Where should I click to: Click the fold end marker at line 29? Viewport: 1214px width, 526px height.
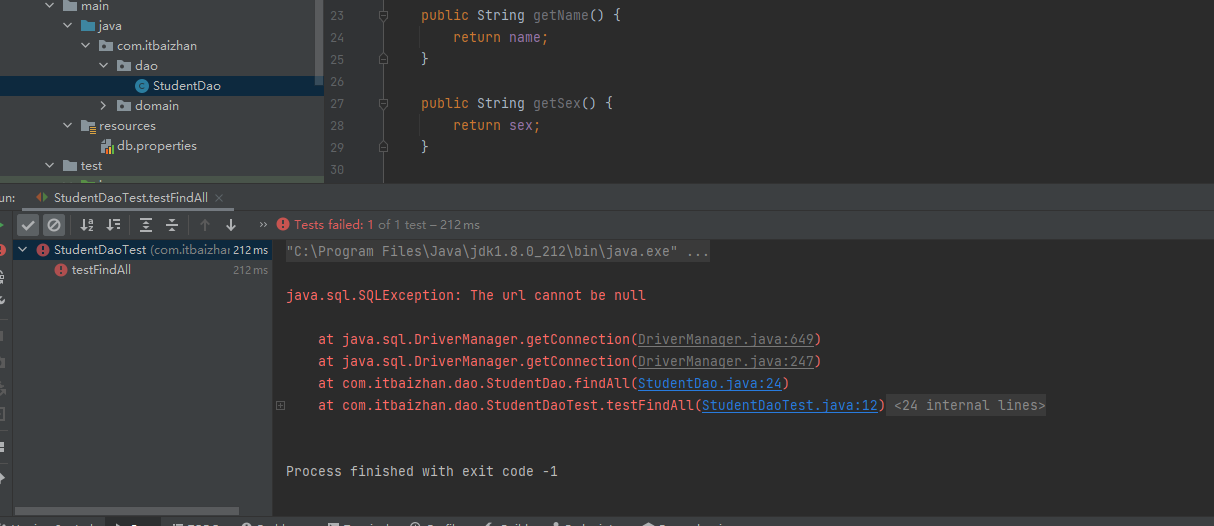click(383, 148)
